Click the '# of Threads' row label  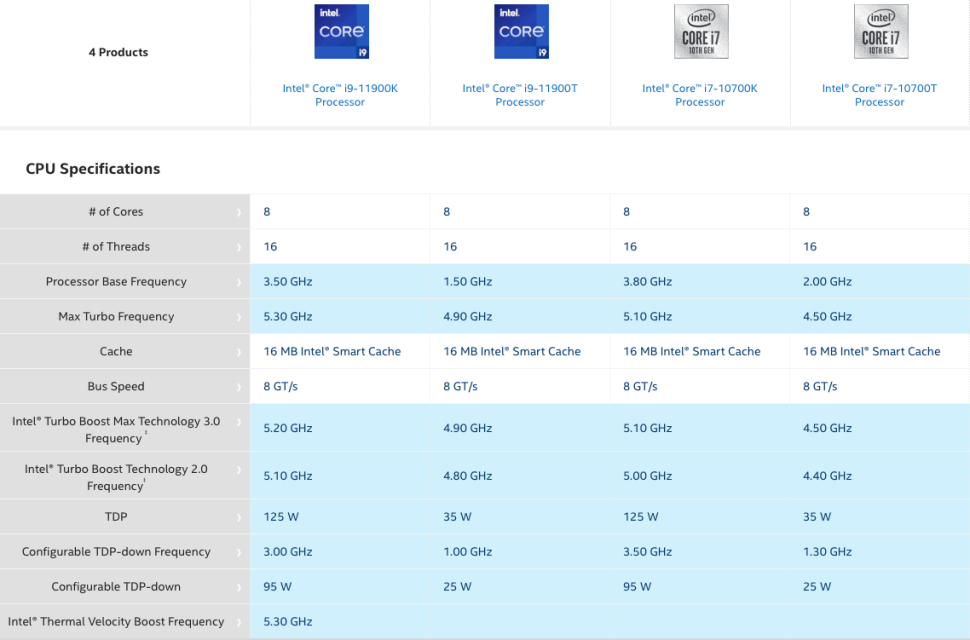[x=116, y=246]
